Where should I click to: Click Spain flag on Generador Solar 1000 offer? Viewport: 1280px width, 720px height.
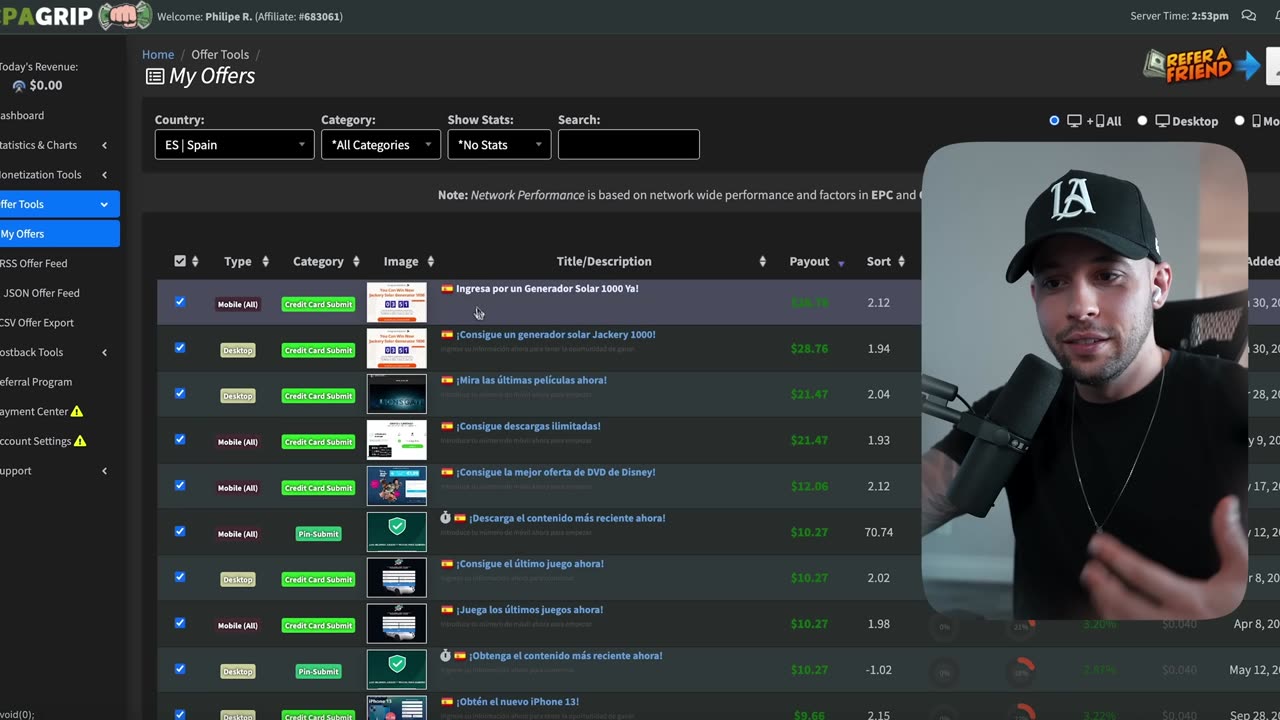(447, 288)
